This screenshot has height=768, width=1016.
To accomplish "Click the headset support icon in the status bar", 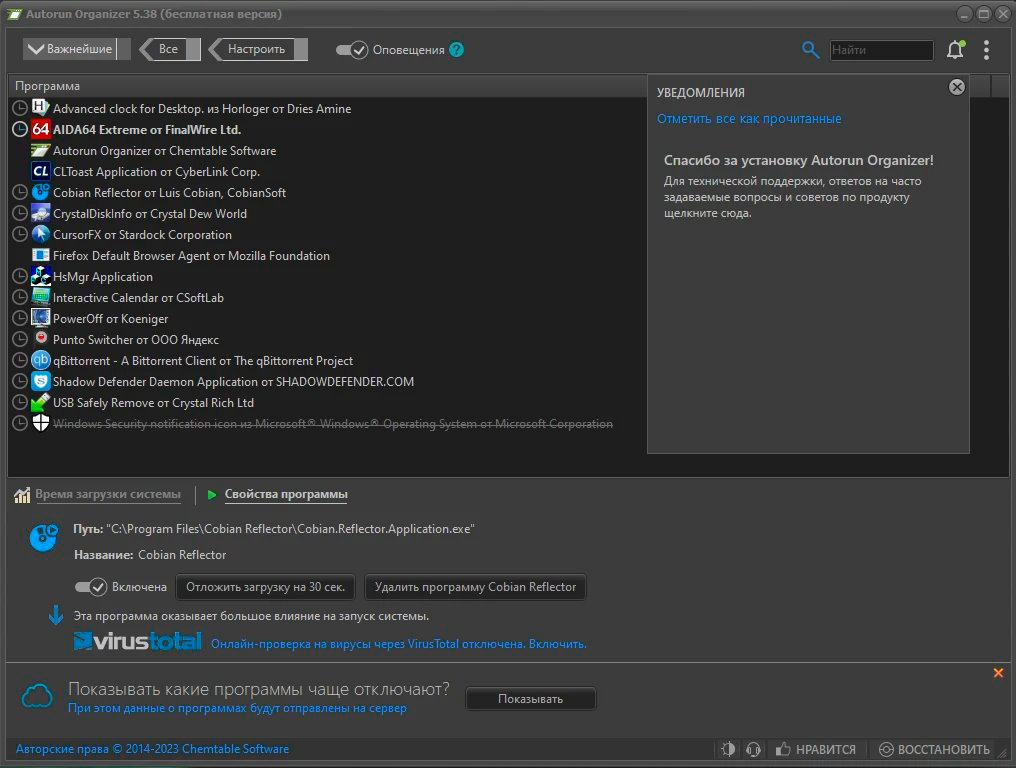I will [753, 749].
